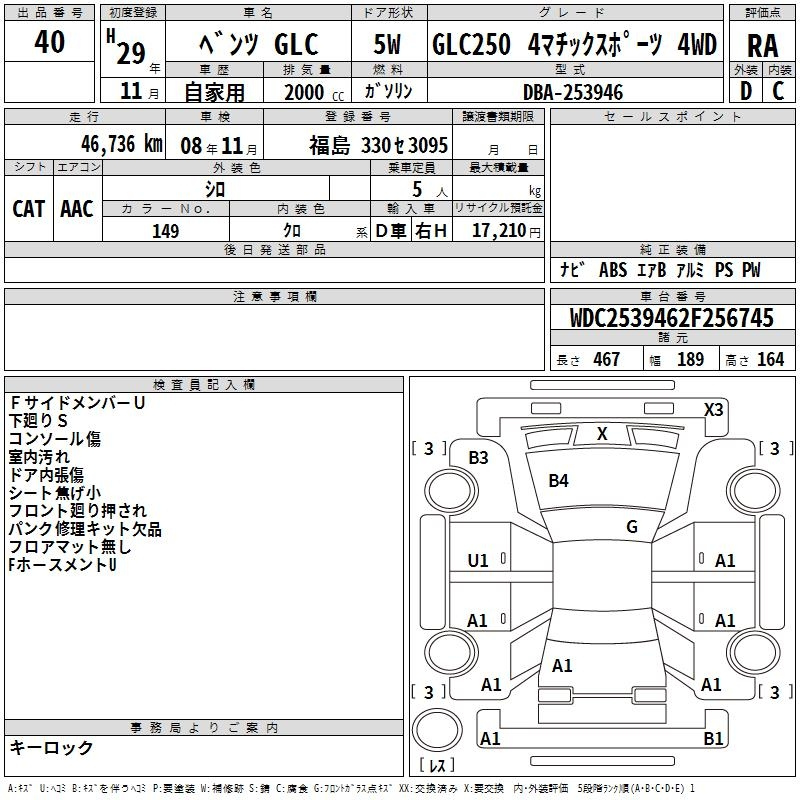Select the G windshield mark

click(632, 527)
